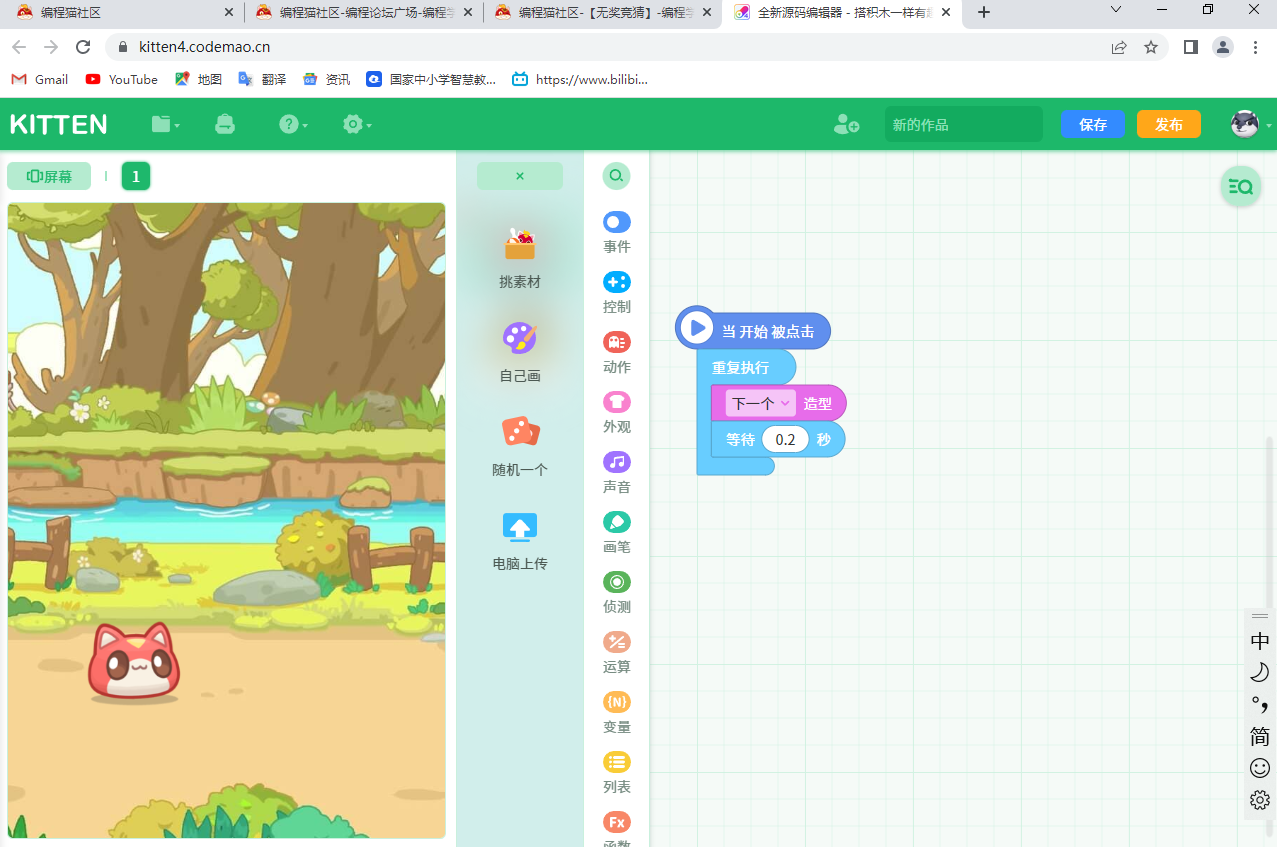Toggle IME 简 simplified/traditional mode

(1260, 737)
